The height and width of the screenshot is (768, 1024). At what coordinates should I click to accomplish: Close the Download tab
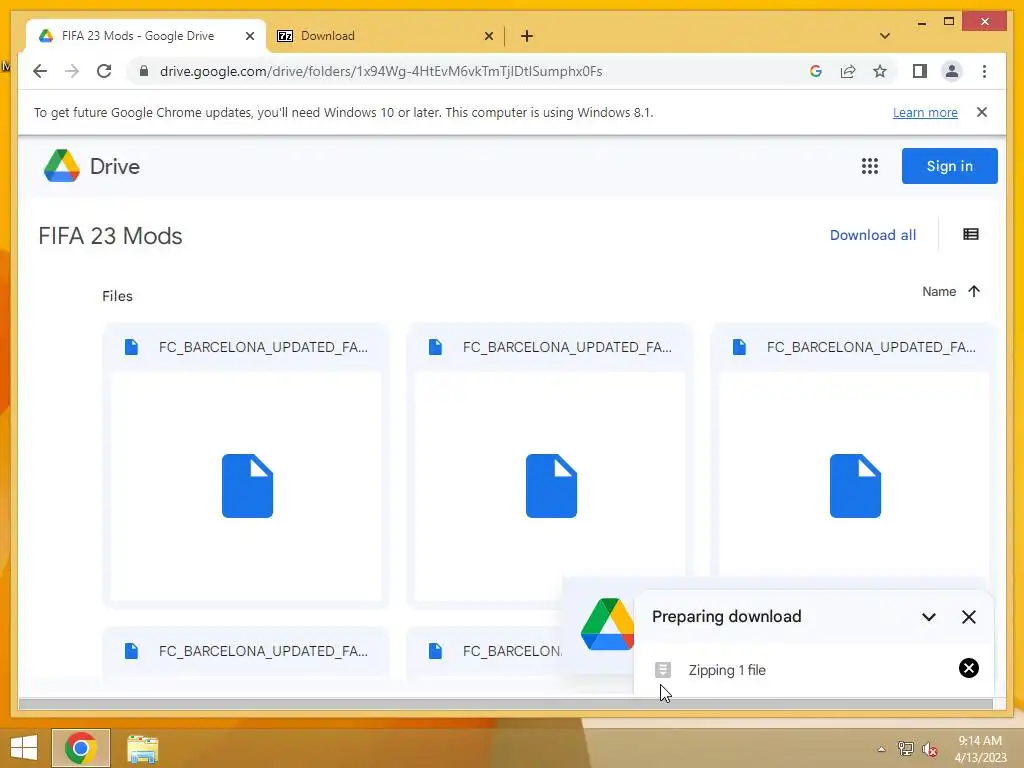point(488,36)
